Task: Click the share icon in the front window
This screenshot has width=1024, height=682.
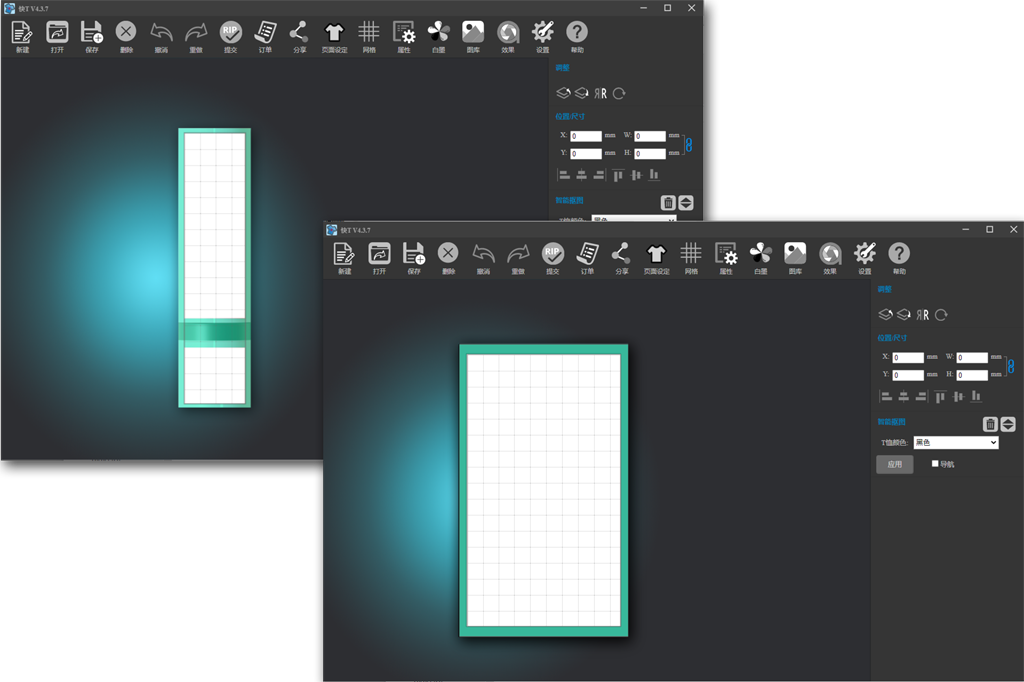Action: (621, 254)
